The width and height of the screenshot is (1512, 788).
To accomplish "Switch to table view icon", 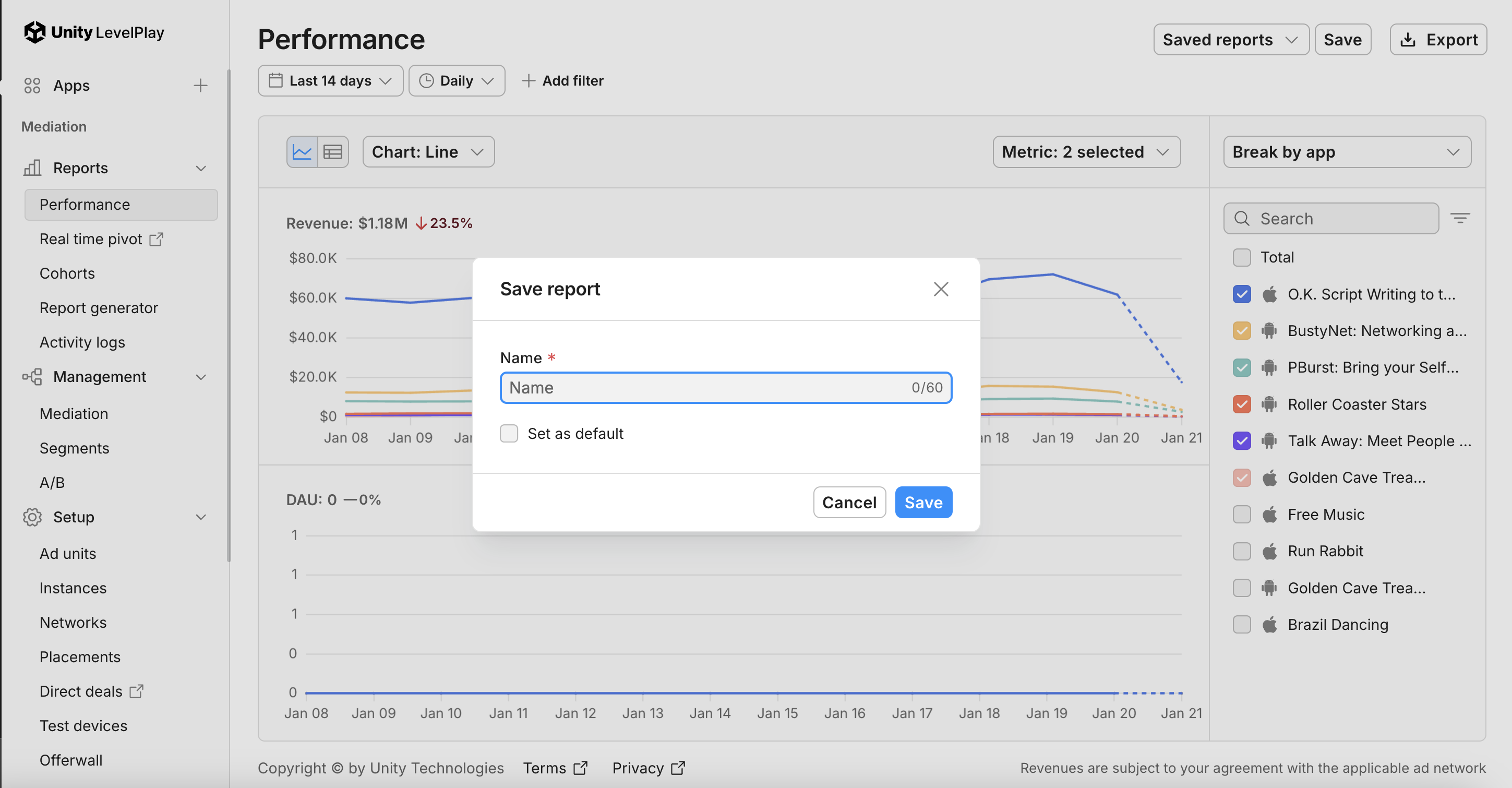I will pyautogui.click(x=333, y=152).
